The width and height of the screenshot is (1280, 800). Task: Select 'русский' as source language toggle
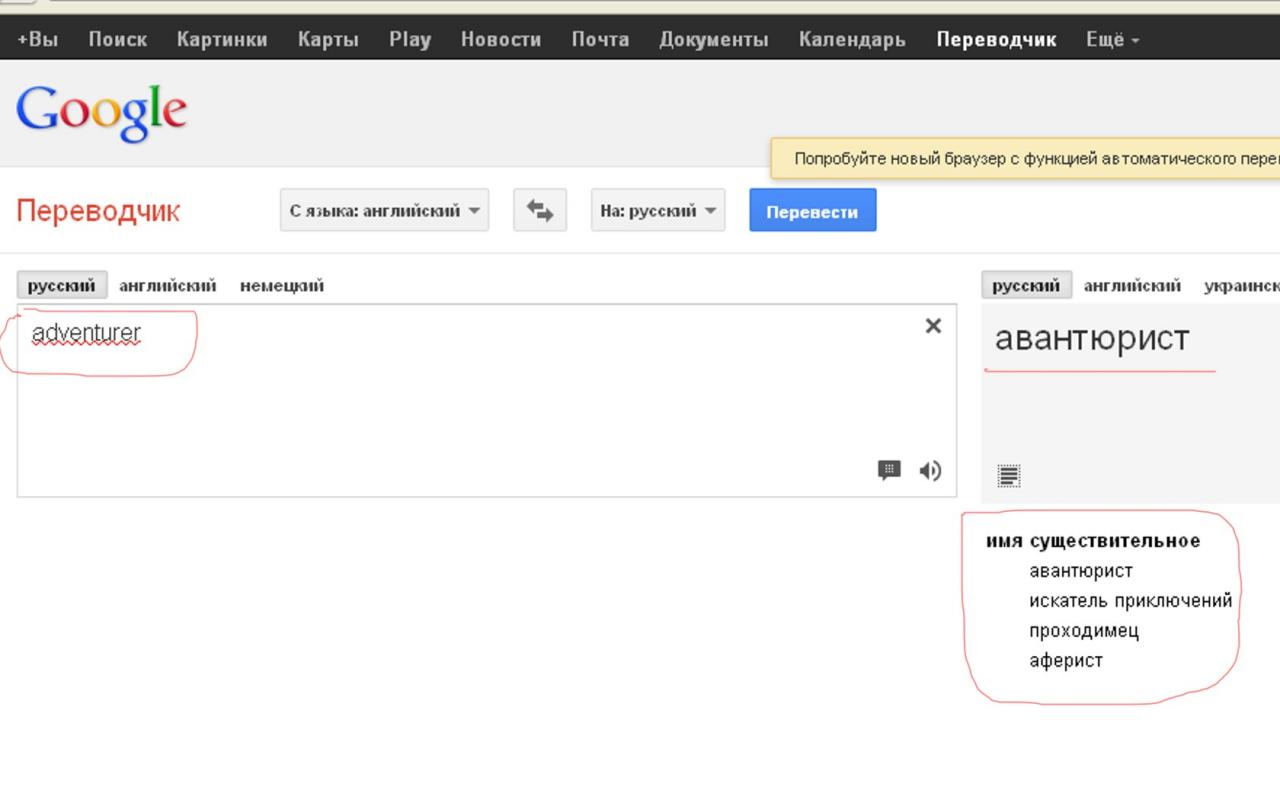(61, 285)
